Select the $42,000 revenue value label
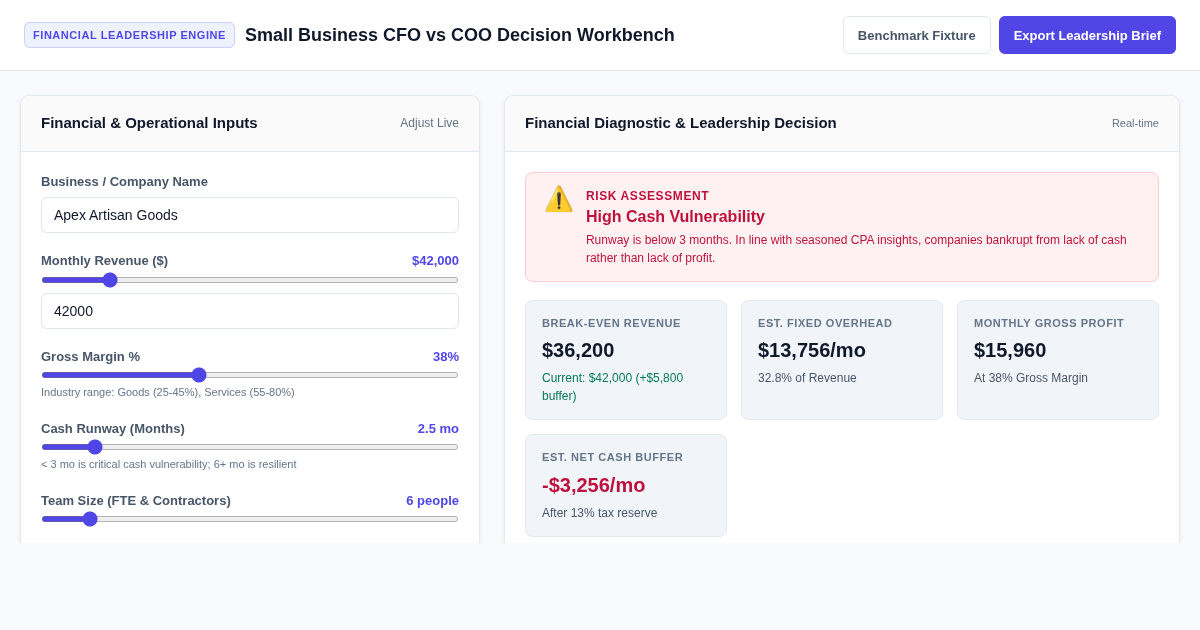This screenshot has height=630, width=1200. click(x=435, y=261)
